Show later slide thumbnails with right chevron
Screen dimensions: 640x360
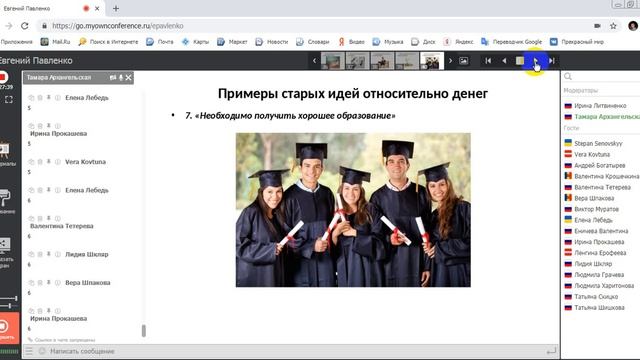[x=450, y=61]
